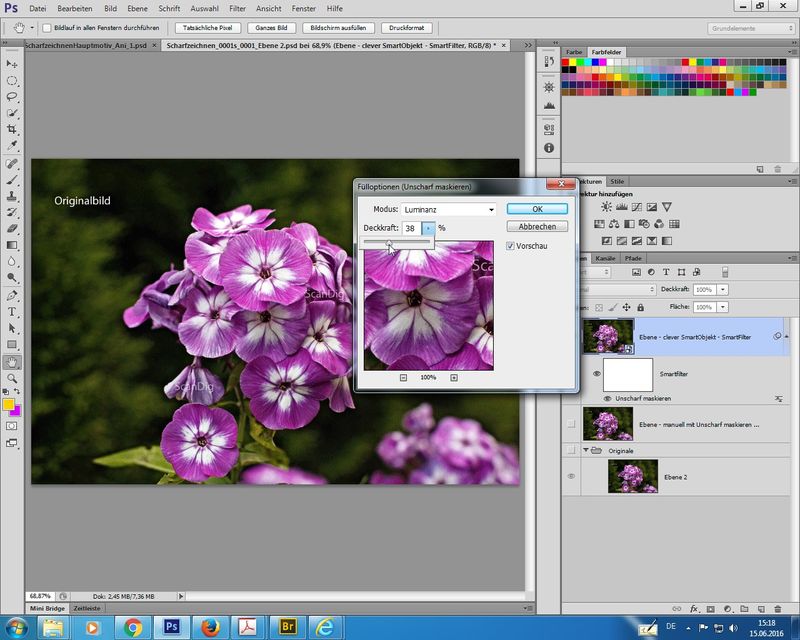Uncheck the Vorschau checkbox

[512, 246]
